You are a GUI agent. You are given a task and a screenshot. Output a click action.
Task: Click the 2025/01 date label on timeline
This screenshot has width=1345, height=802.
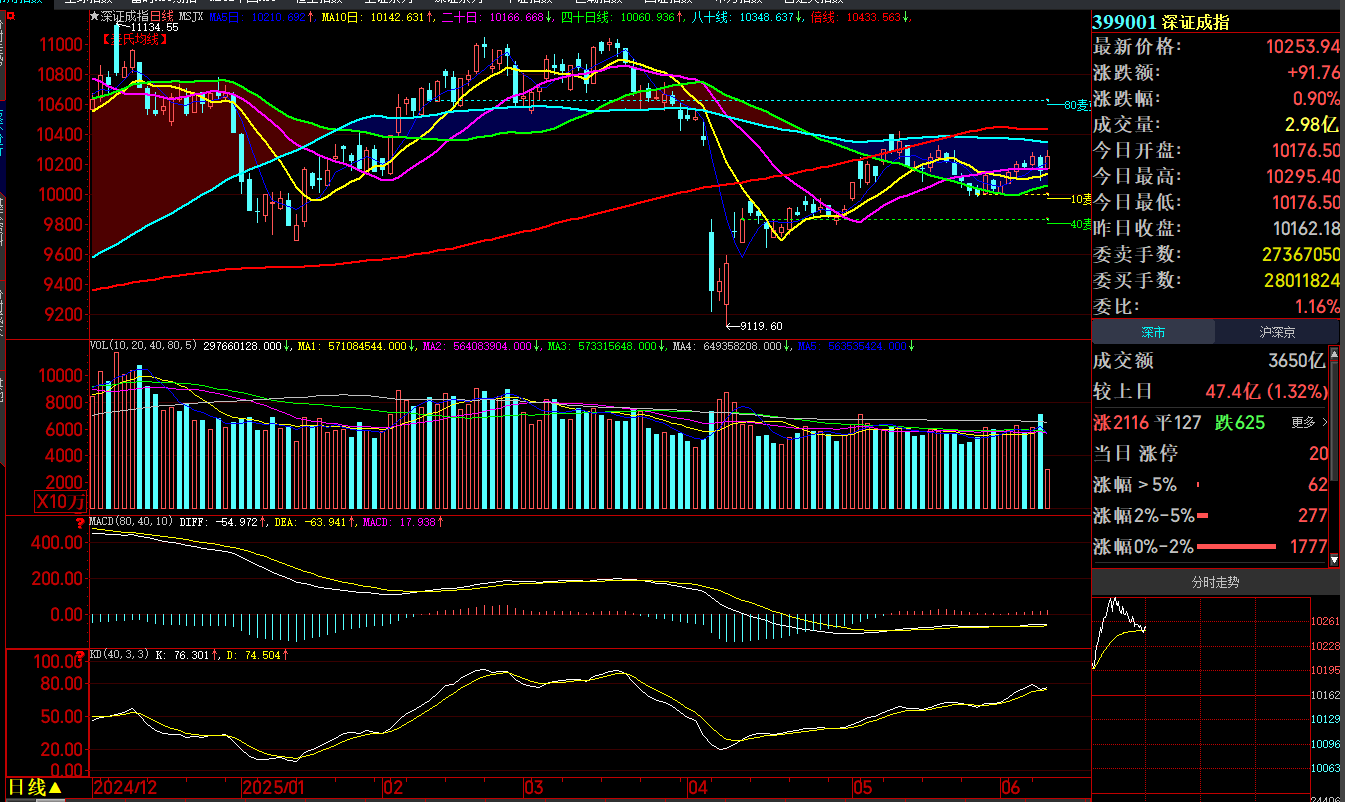point(274,788)
